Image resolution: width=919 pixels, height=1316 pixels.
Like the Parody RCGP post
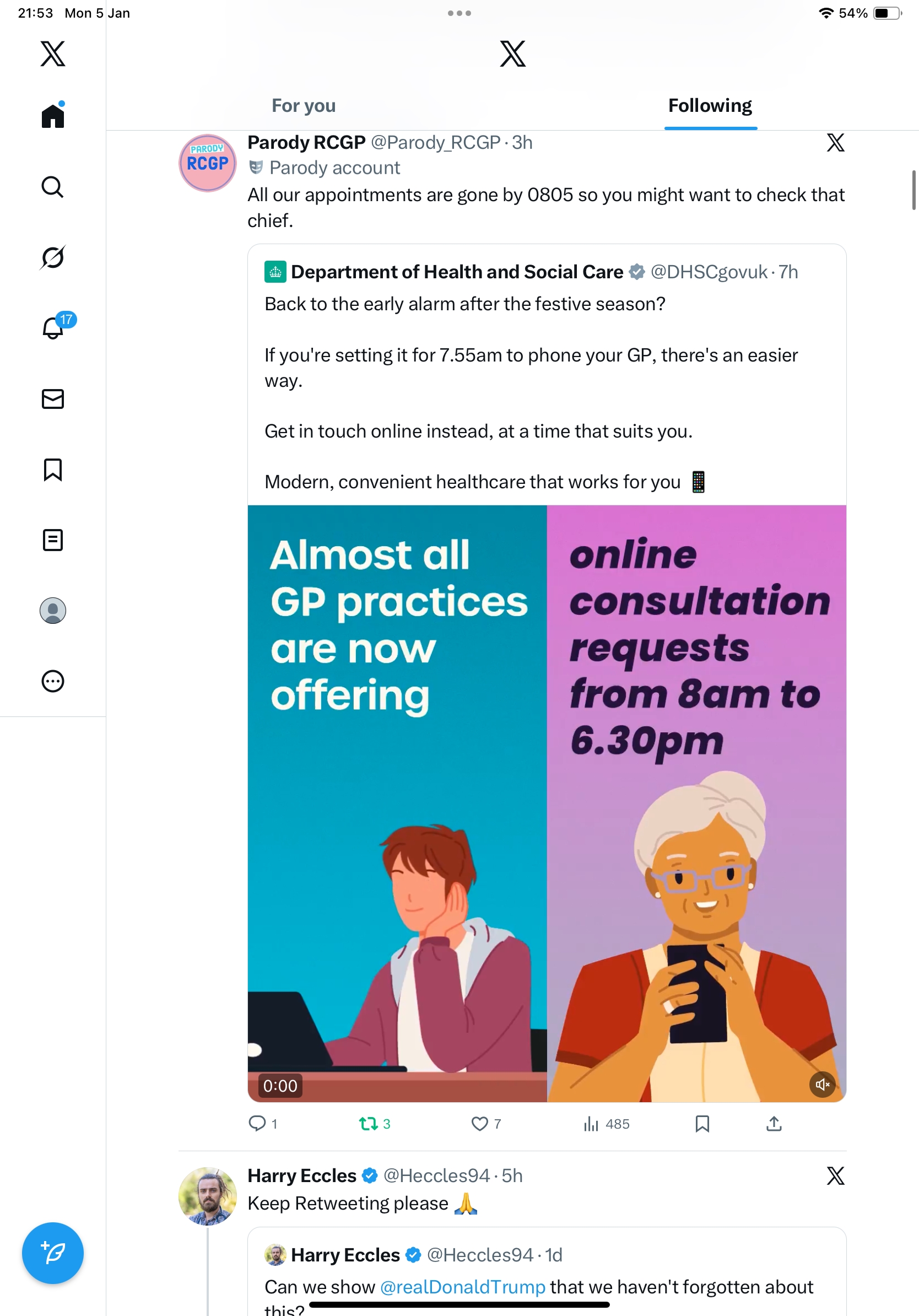coord(479,1124)
